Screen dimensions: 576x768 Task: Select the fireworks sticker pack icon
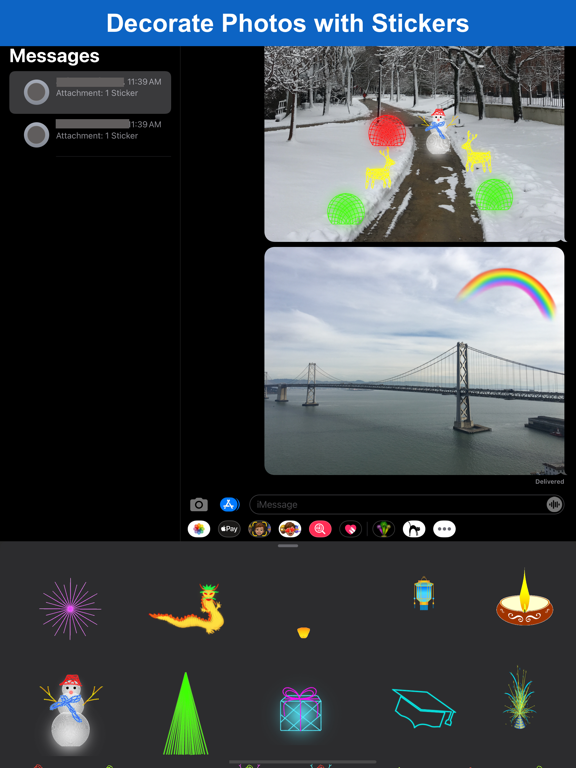pyautogui.click(x=384, y=529)
